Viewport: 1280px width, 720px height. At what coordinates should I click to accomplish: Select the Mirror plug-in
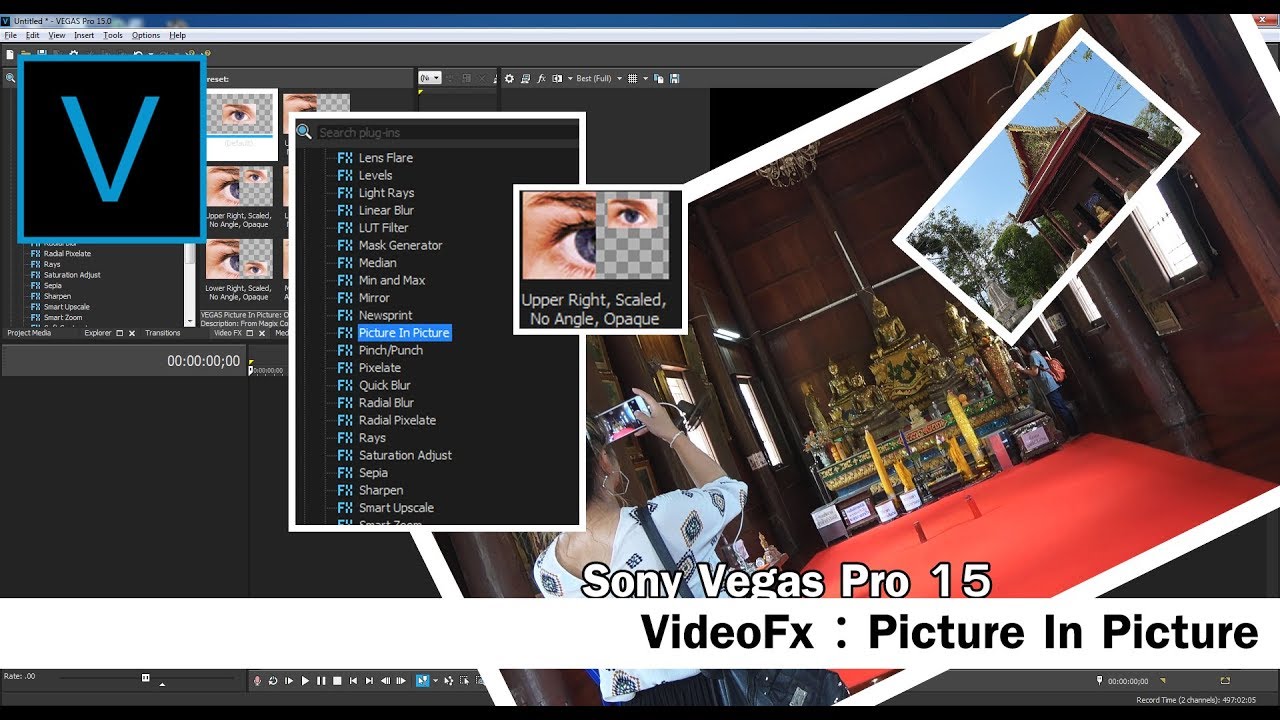pyautogui.click(x=374, y=298)
